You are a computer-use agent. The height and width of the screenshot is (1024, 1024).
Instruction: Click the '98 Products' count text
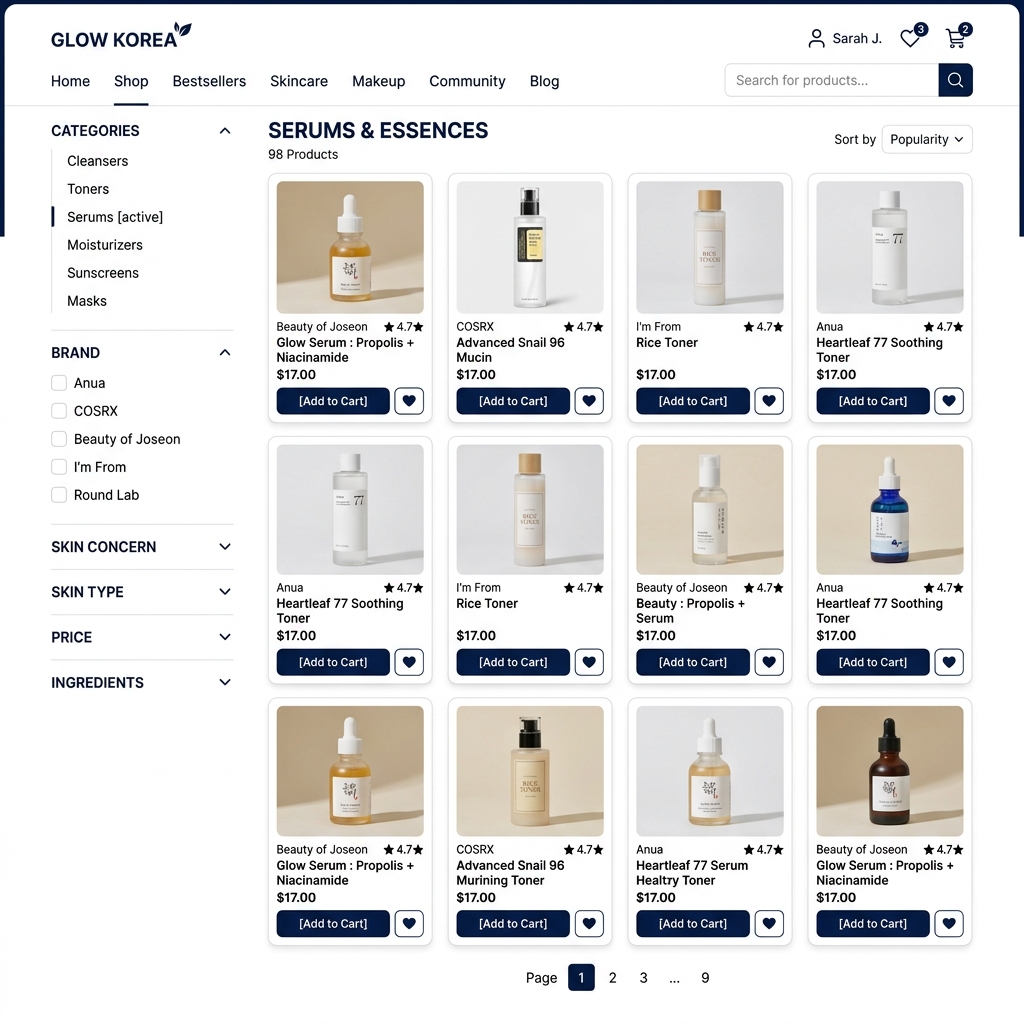pyautogui.click(x=303, y=155)
